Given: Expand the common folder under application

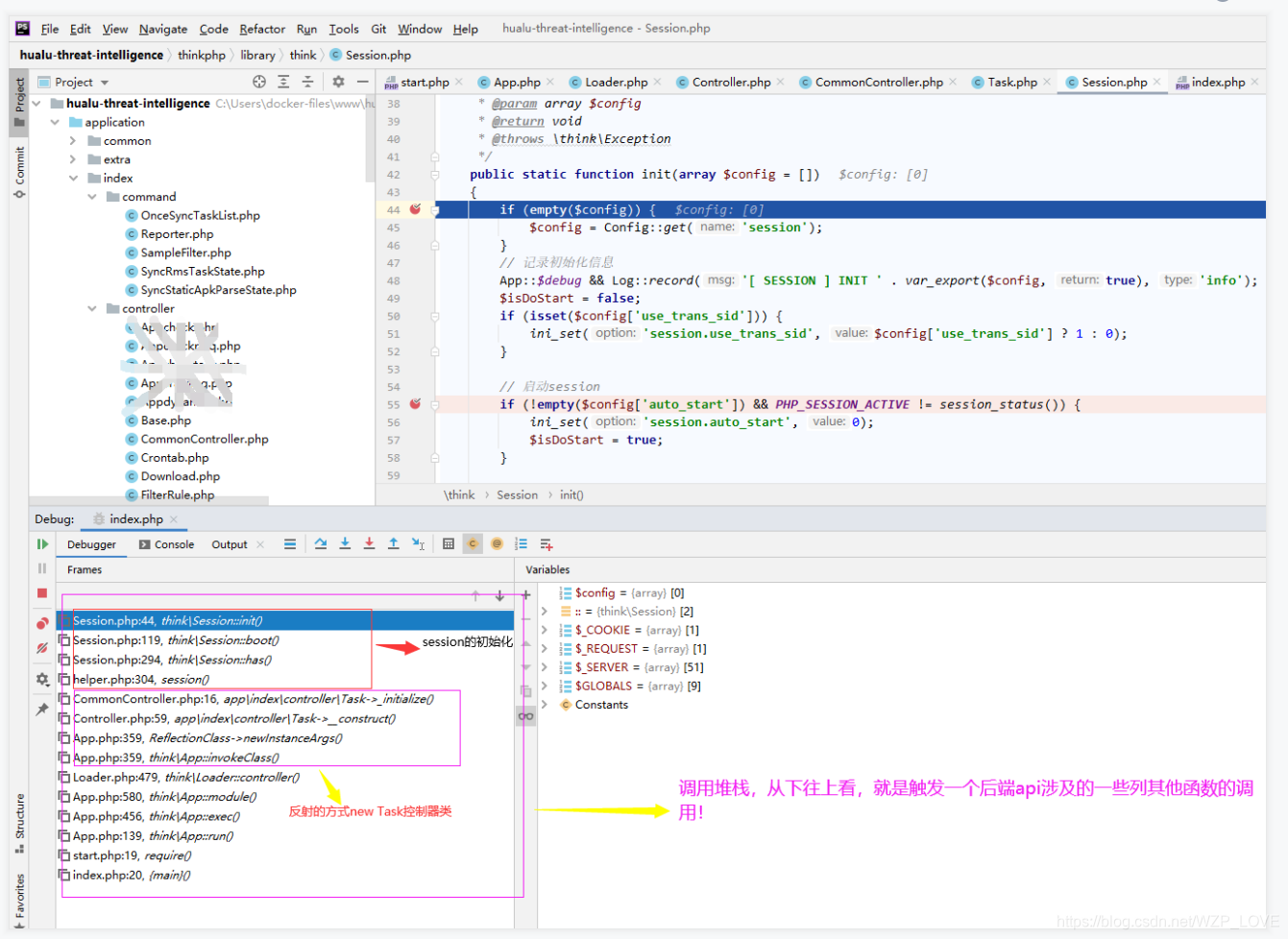Looking at the screenshot, I should pyautogui.click(x=75, y=140).
